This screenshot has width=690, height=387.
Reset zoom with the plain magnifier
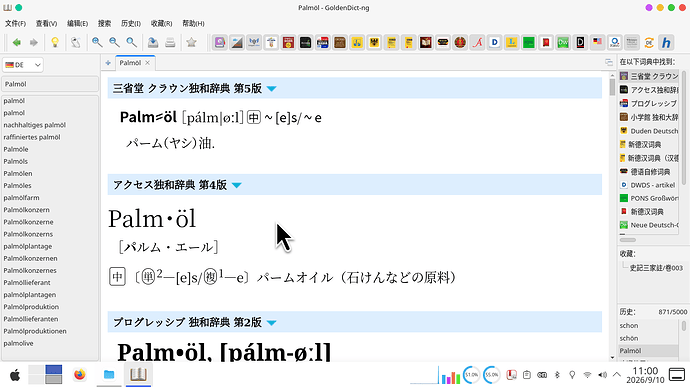[x=131, y=43]
